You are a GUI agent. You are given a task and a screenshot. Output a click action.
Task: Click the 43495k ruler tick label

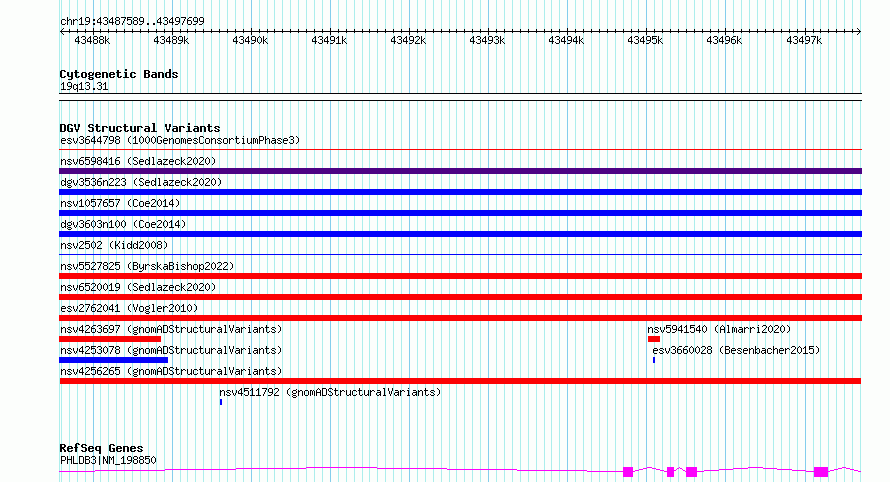coord(645,40)
